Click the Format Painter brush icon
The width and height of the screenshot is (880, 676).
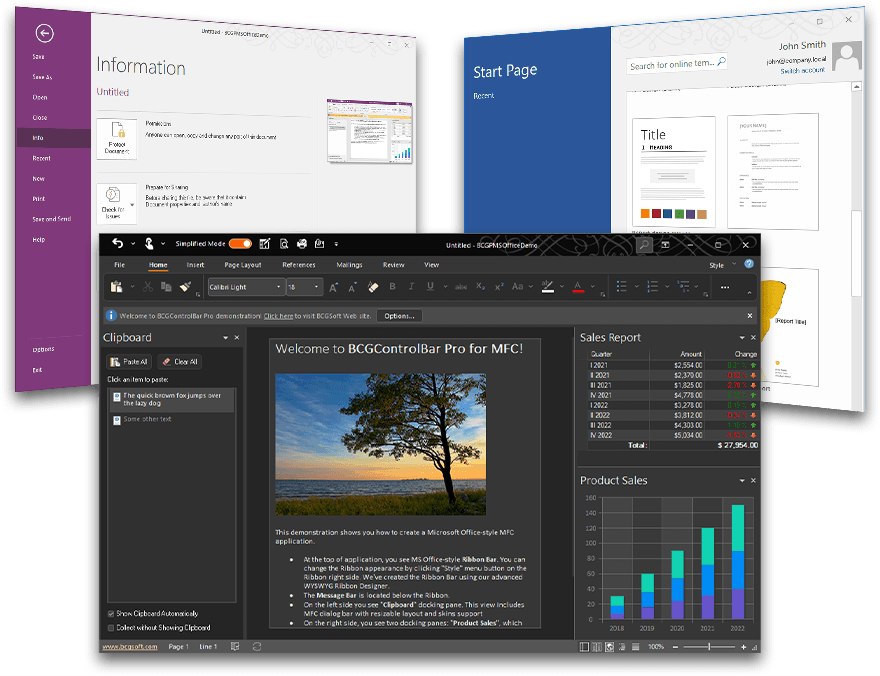coord(185,287)
